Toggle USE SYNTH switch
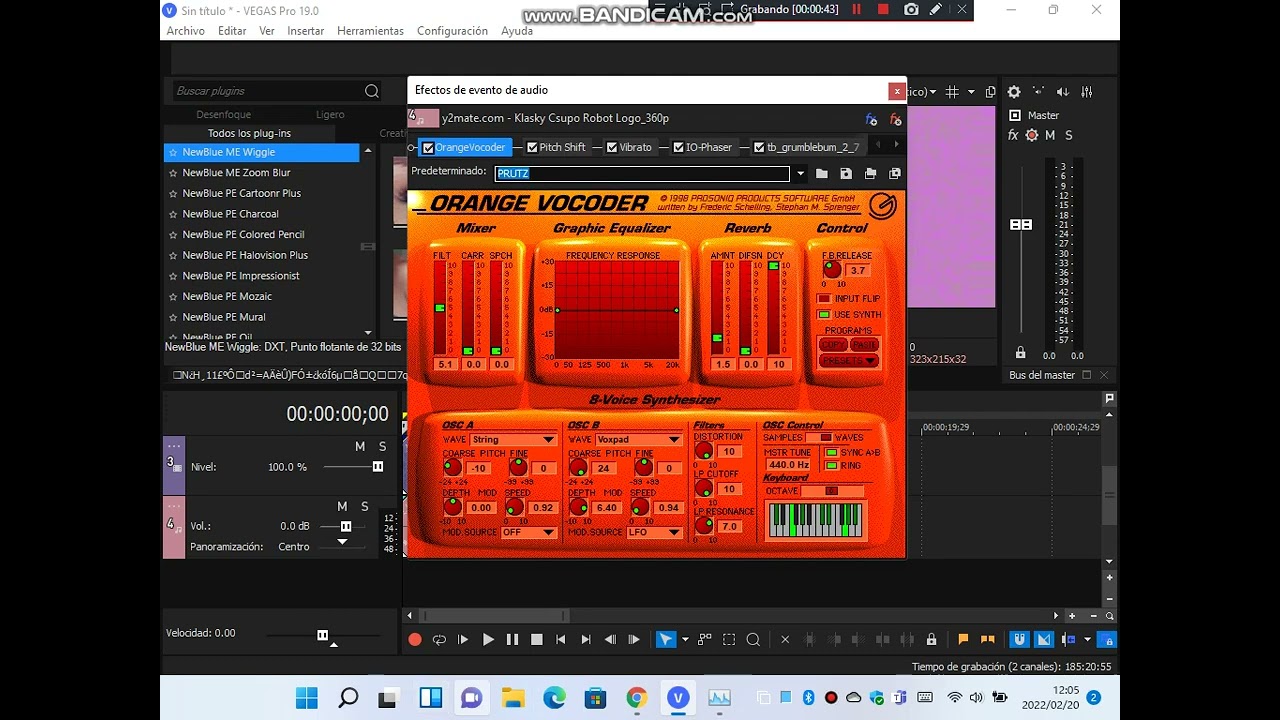This screenshot has width=1280, height=720. point(824,315)
